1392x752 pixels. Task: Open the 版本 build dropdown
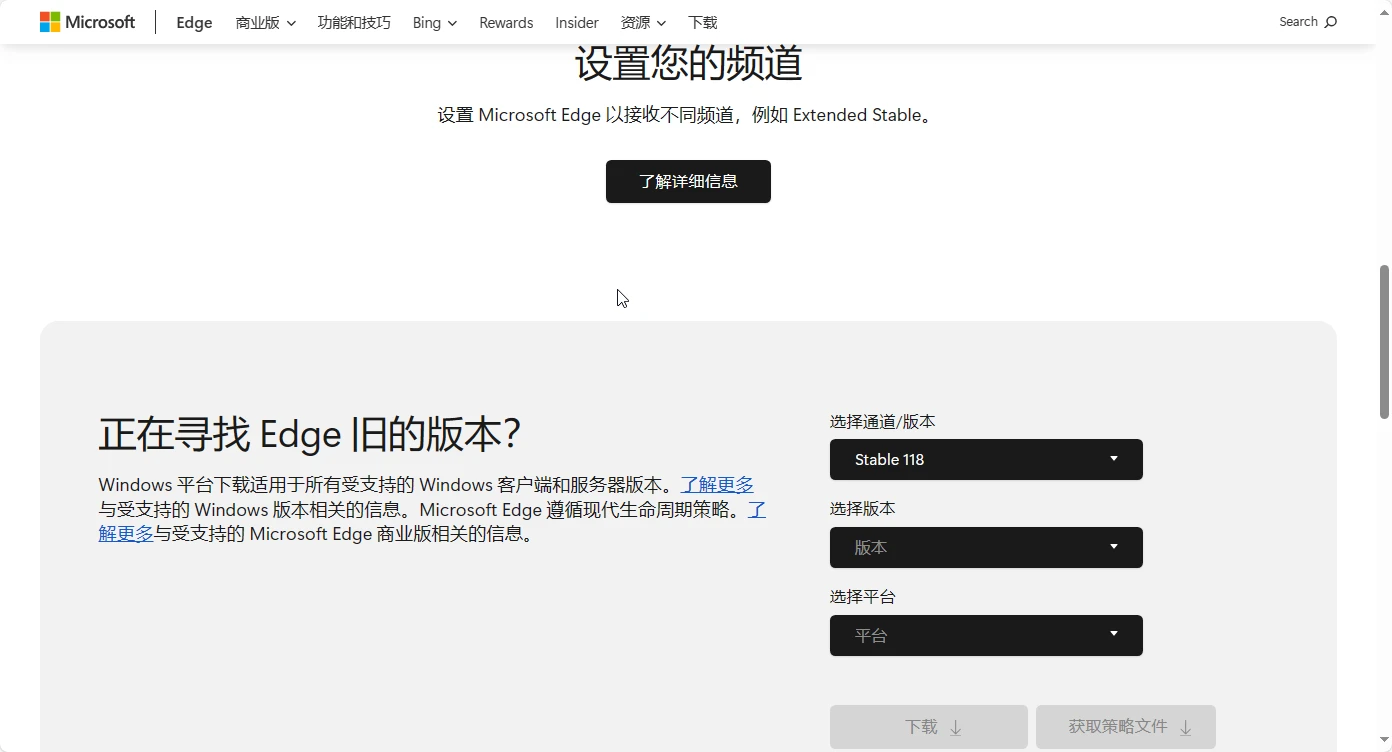[x=985, y=548]
